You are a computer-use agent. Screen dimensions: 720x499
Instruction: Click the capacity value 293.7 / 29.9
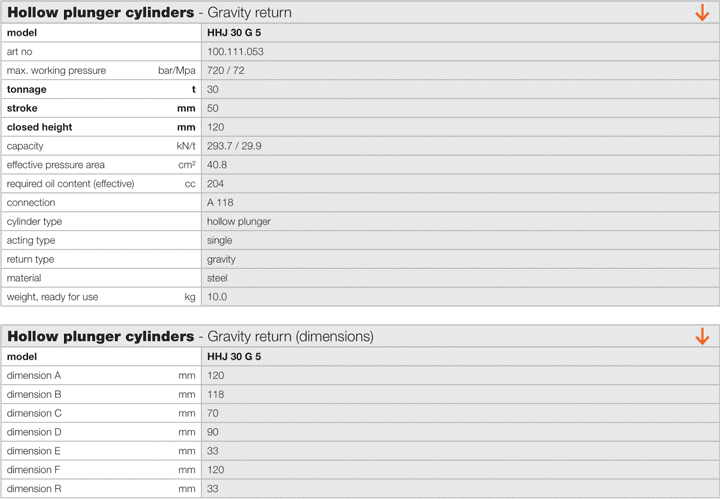(x=234, y=146)
